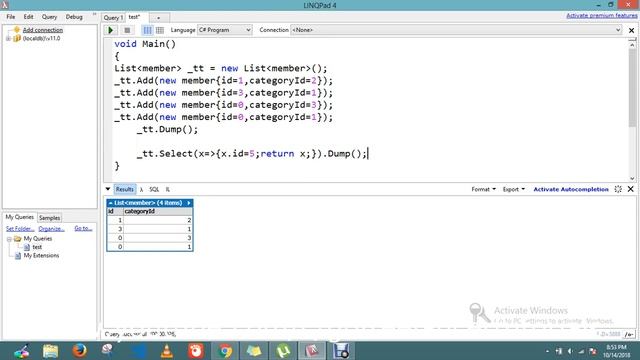Close the current query with the X beside the Connection dropdown
The height and width of the screenshot is (360, 640).
click(631, 30)
